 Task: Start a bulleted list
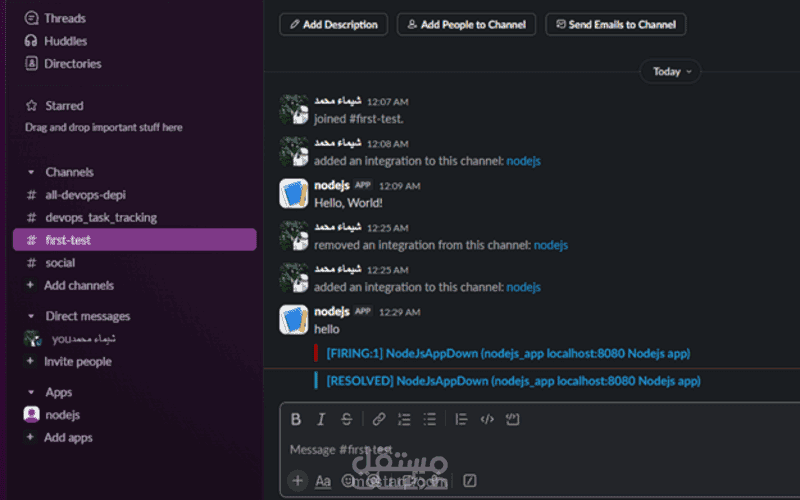point(430,419)
